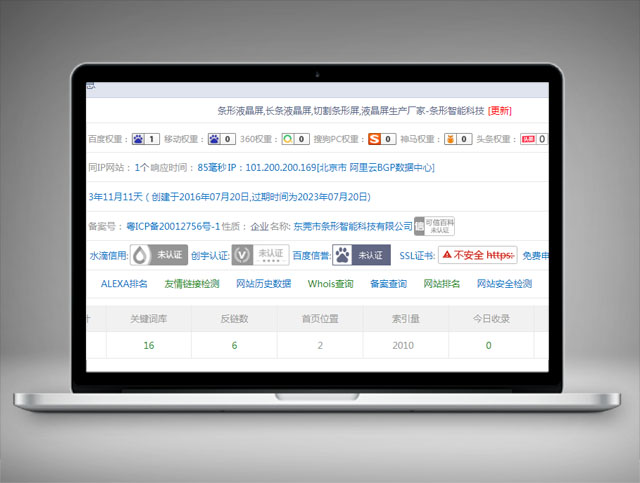Click the 索引量 column header
Viewport: 640px width, 483px height.
click(406, 319)
